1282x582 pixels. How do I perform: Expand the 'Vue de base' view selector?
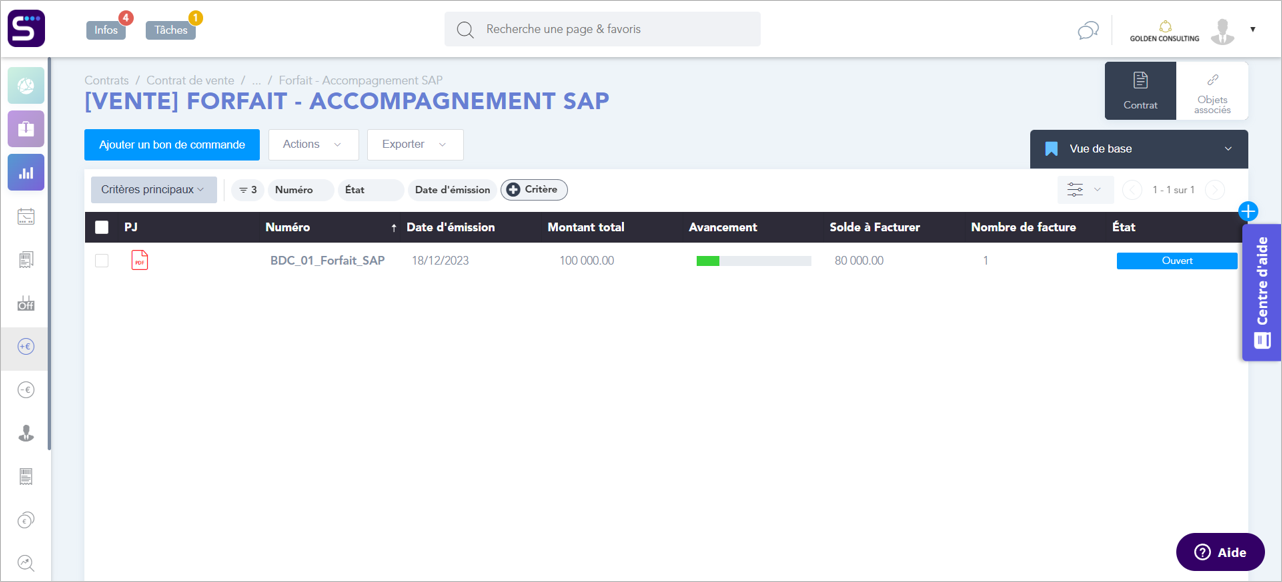point(1139,149)
